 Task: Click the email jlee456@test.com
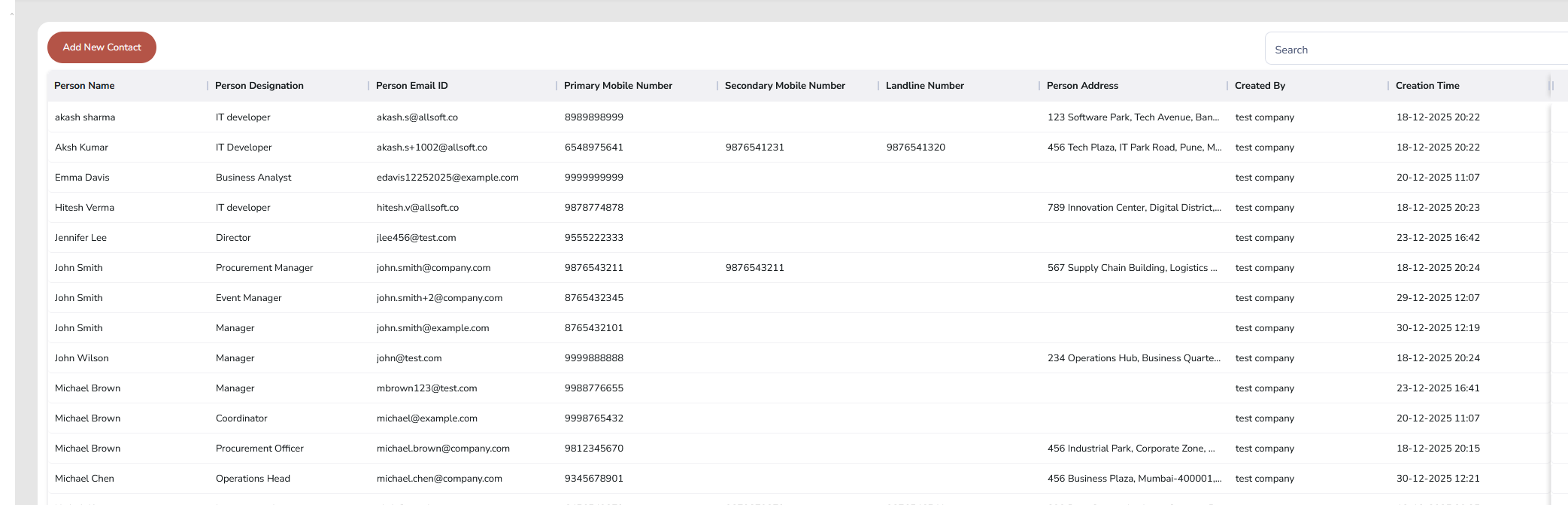[416, 238]
